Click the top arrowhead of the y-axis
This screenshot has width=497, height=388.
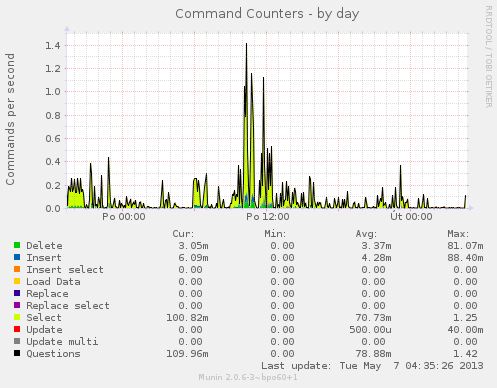pyautogui.click(x=67, y=29)
